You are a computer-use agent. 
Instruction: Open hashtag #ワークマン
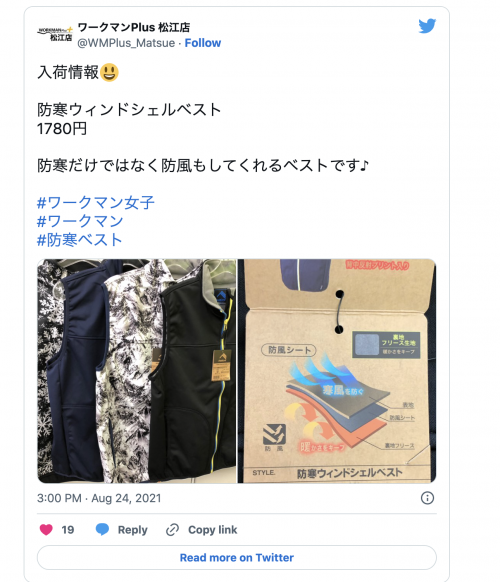pyautogui.click(x=80, y=221)
